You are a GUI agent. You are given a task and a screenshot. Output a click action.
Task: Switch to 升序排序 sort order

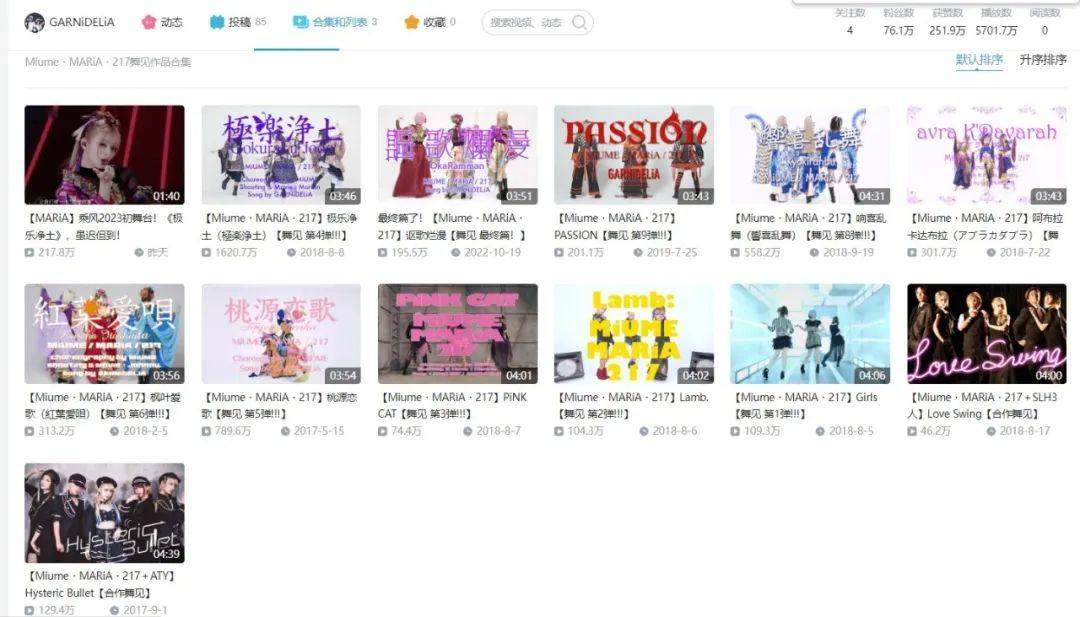(x=1043, y=60)
